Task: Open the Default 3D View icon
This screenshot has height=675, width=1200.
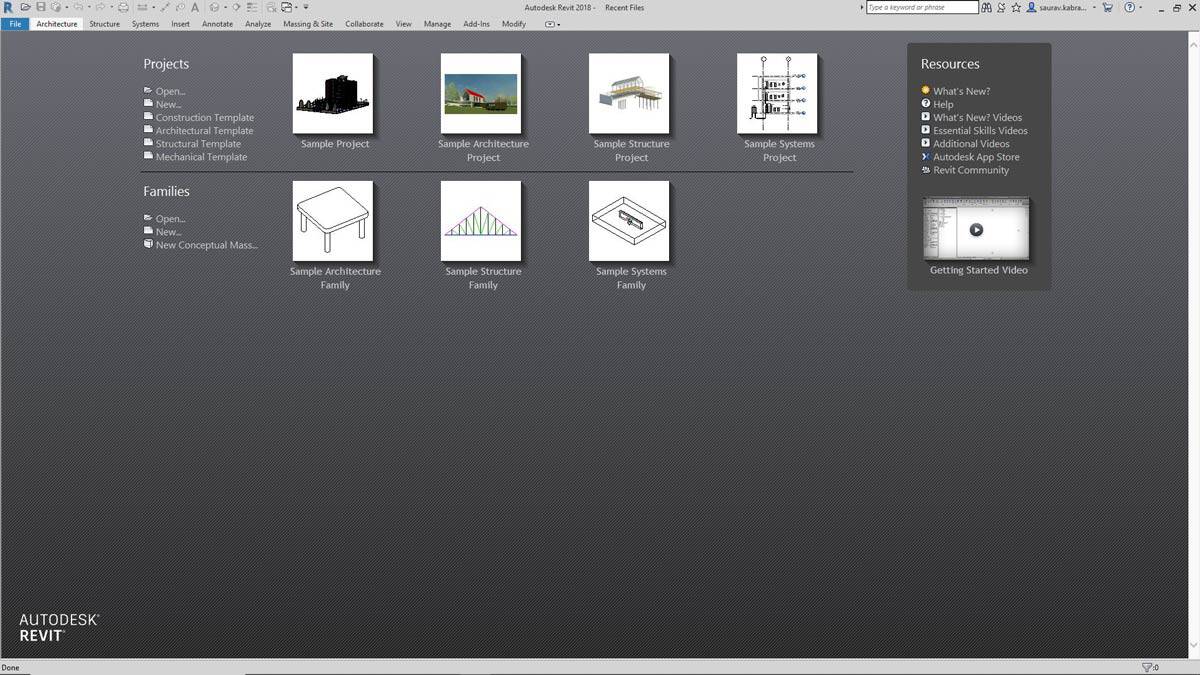Action: [214, 7]
